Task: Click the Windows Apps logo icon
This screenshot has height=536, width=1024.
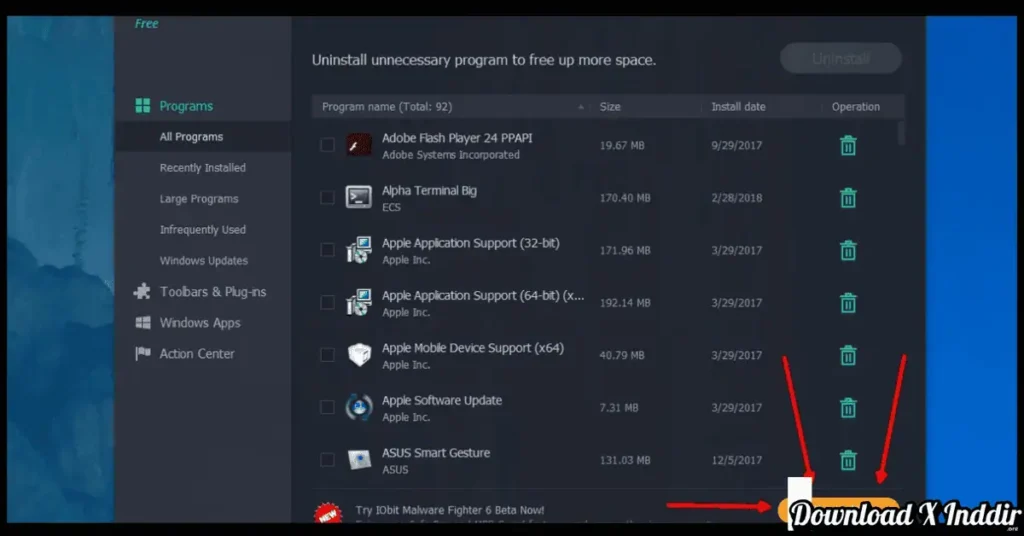Action: tap(142, 323)
